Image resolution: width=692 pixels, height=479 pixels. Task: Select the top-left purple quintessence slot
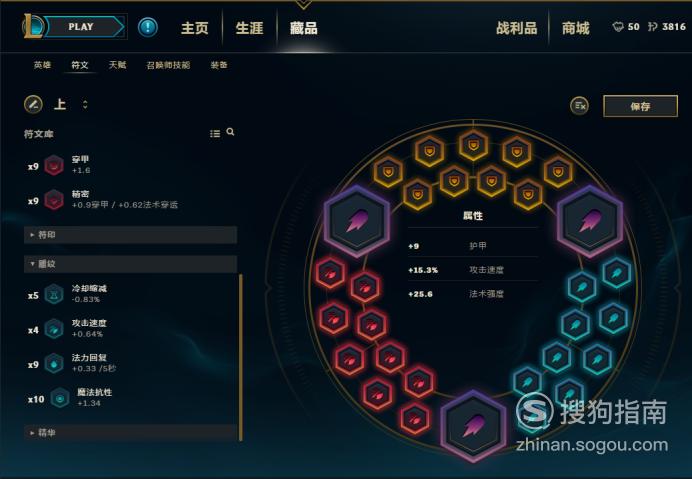[357, 221]
